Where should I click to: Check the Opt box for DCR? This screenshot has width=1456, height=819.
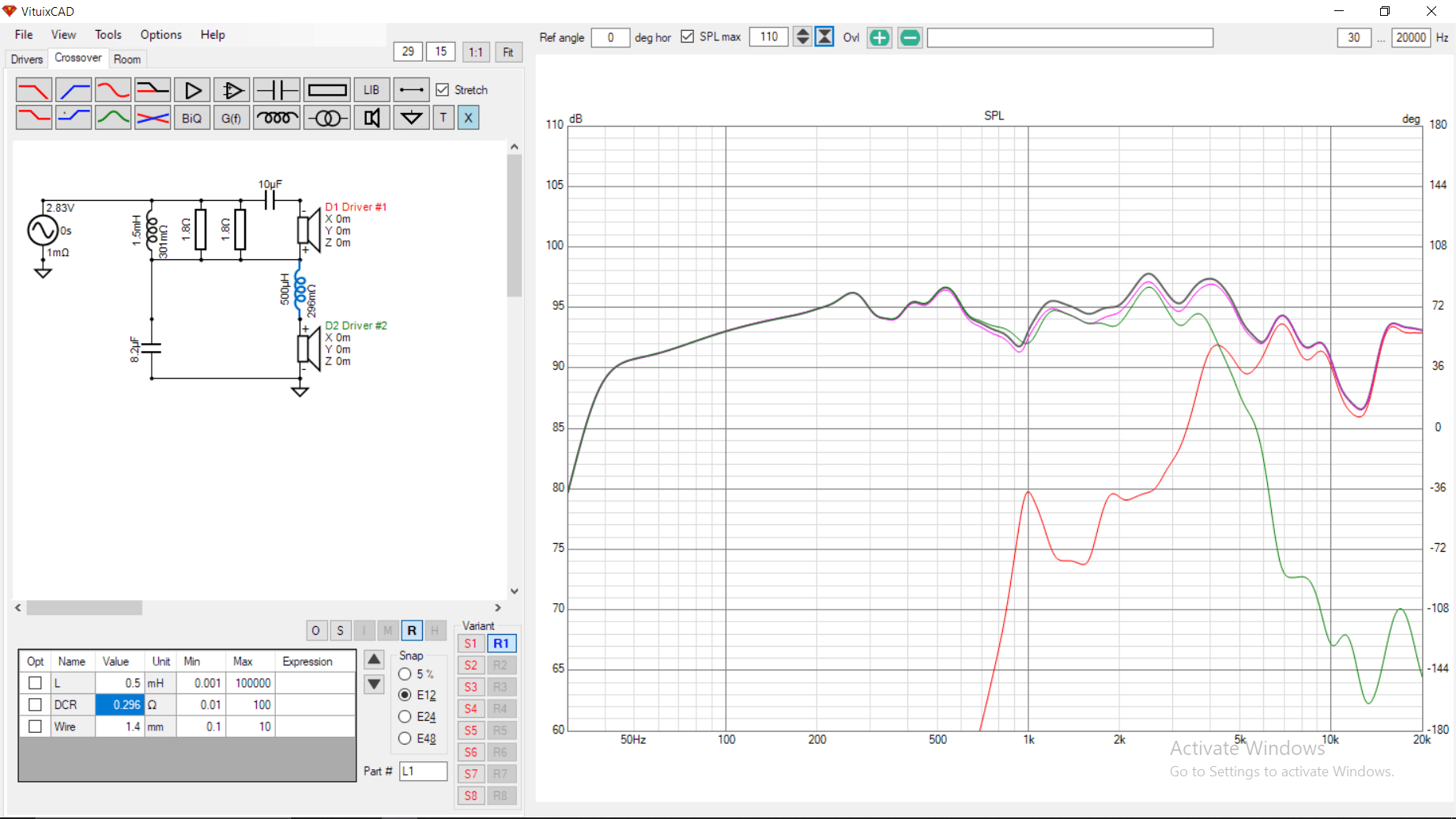pyautogui.click(x=35, y=704)
